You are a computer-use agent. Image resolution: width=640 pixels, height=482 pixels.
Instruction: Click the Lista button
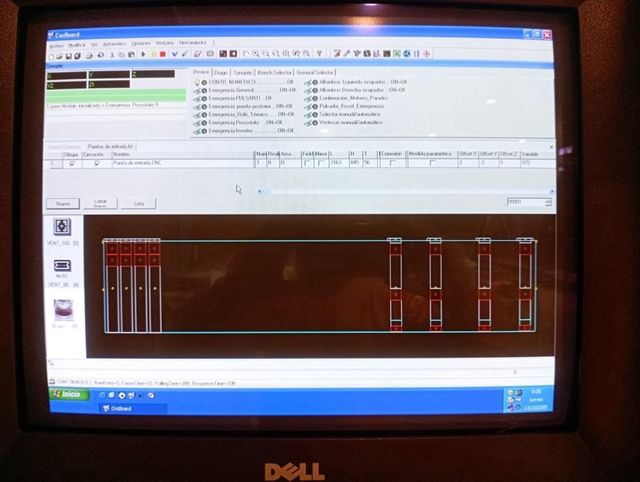tap(139, 204)
